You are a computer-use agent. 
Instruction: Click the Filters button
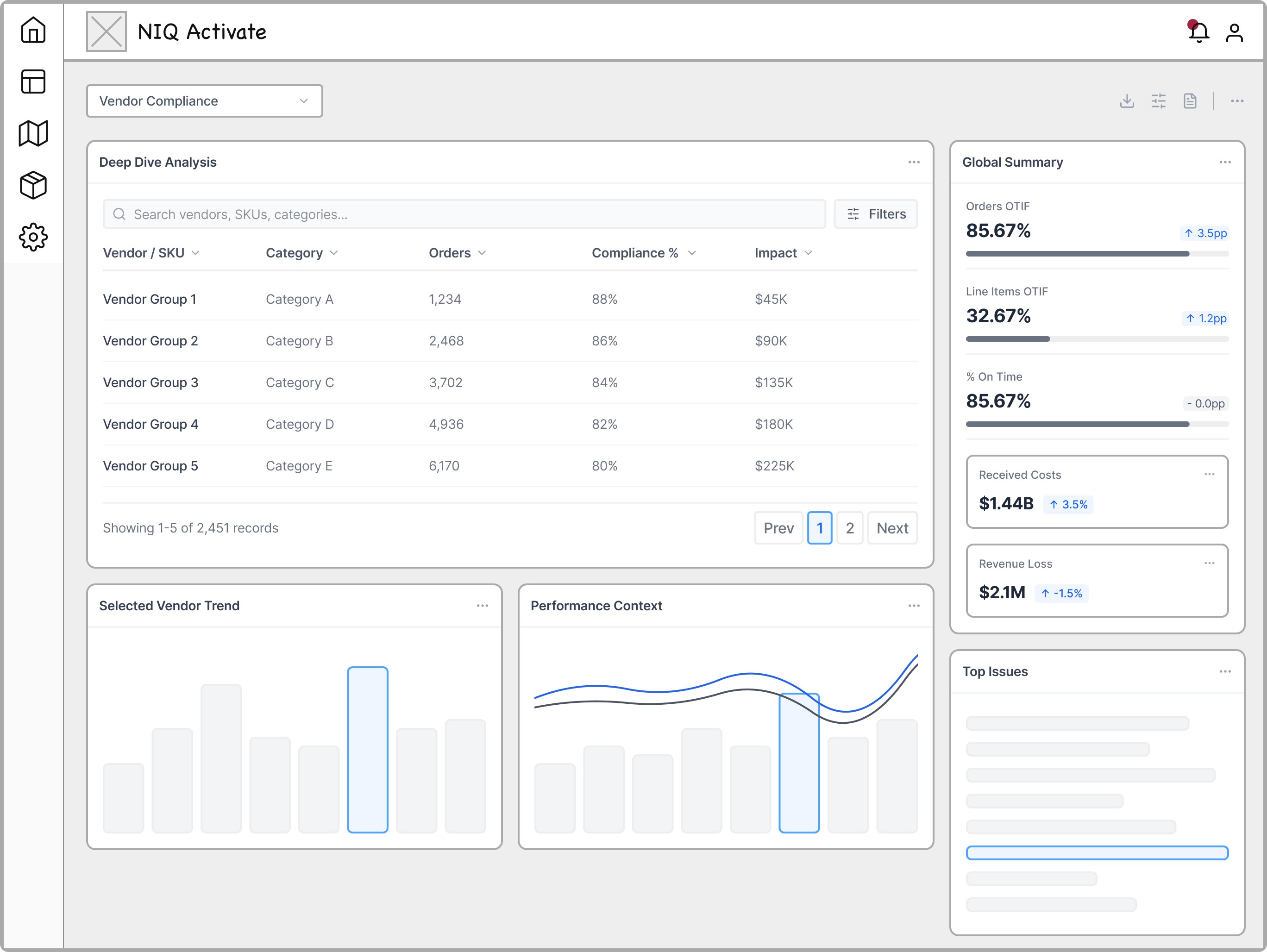point(875,214)
